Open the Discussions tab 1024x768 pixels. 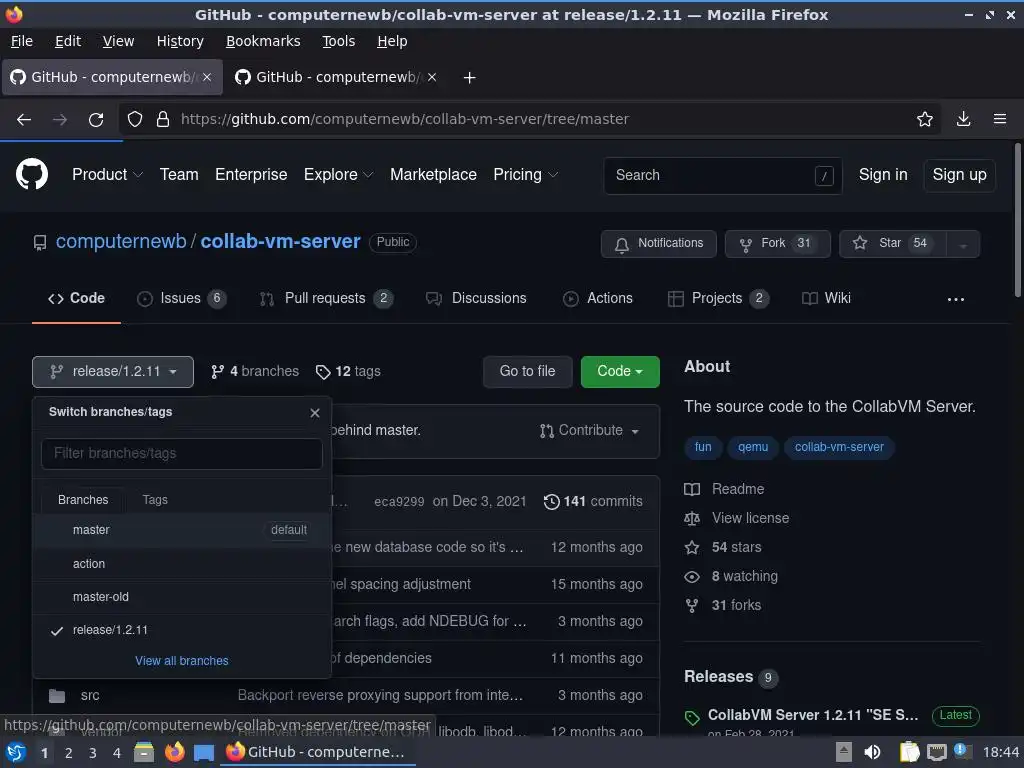pos(476,298)
